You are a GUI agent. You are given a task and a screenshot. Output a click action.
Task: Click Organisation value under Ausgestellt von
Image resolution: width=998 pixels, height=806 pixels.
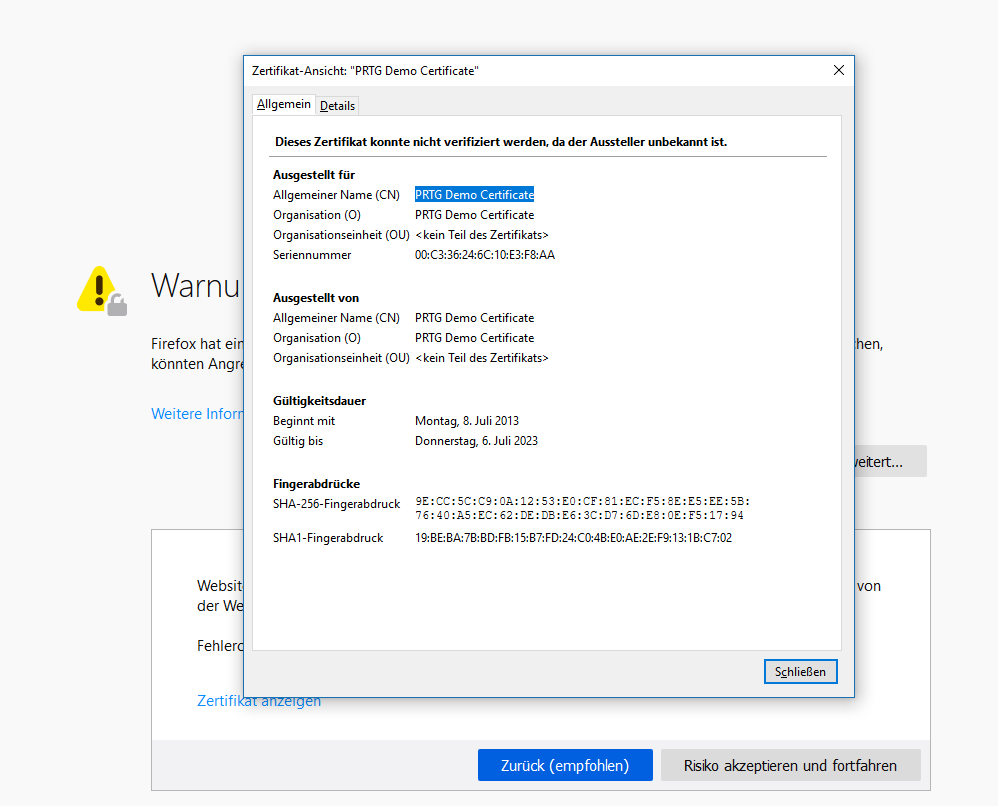(474, 338)
